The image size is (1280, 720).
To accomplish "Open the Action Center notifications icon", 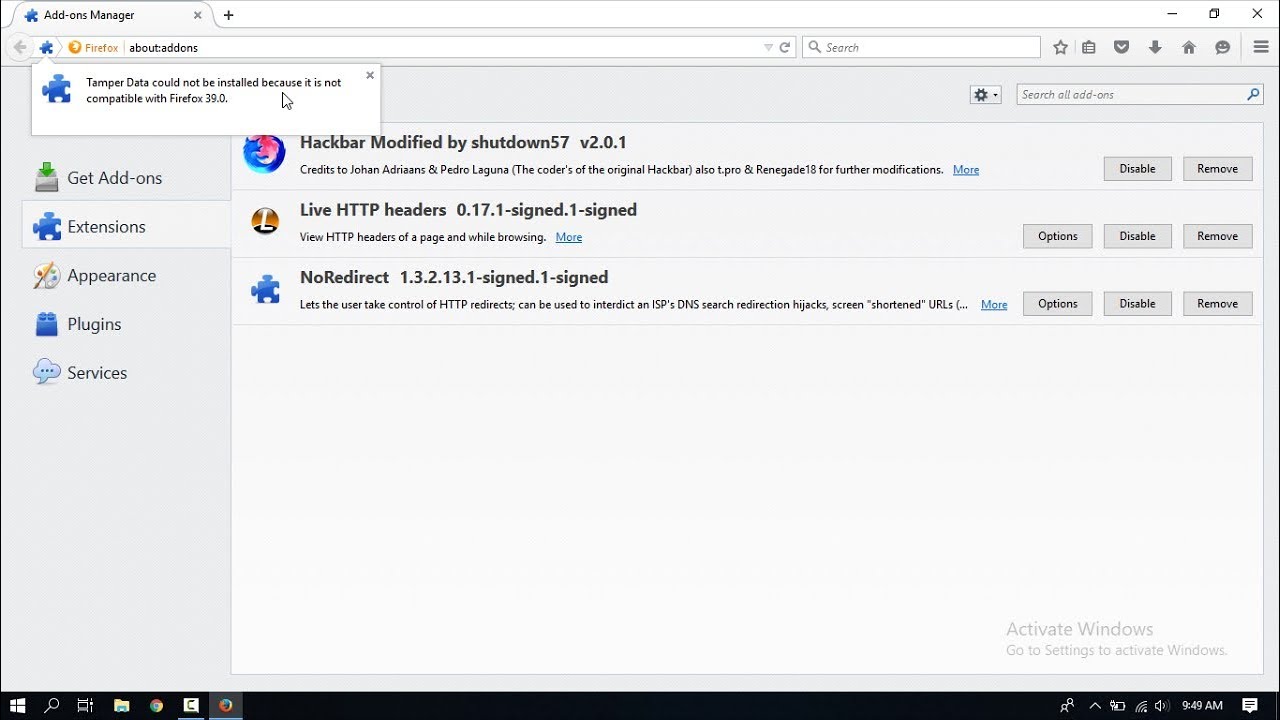I will pos(1250,705).
